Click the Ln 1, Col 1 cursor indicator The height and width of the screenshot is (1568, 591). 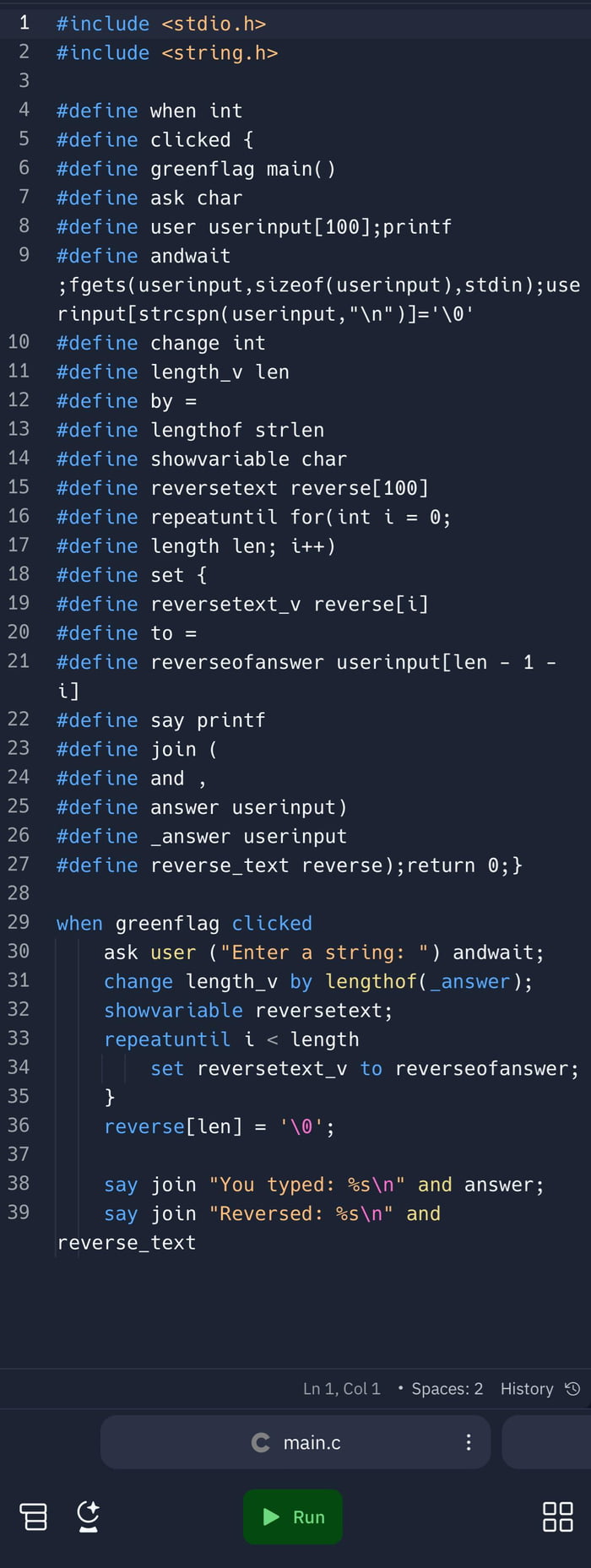coord(342,1389)
